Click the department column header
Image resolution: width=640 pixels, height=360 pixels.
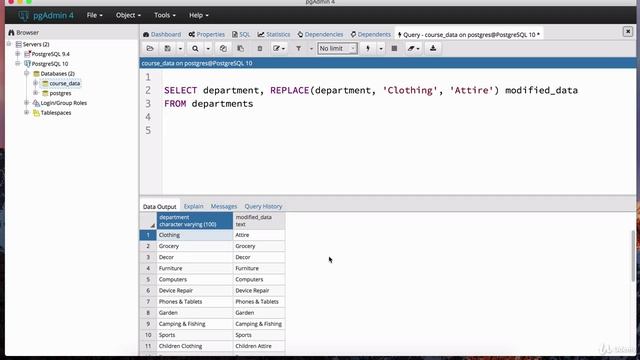pyautogui.click(x=195, y=221)
